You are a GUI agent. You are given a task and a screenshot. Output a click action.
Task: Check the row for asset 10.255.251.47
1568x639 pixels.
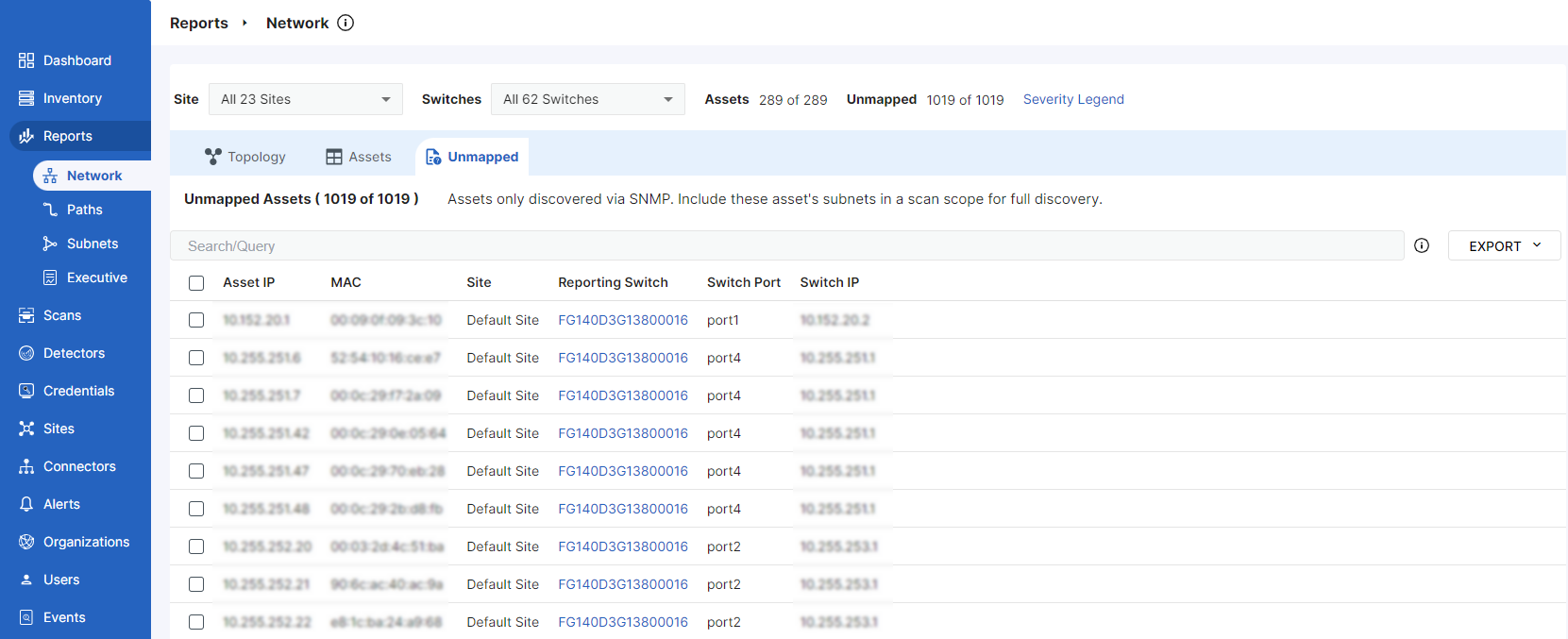pyautogui.click(x=196, y=471)
